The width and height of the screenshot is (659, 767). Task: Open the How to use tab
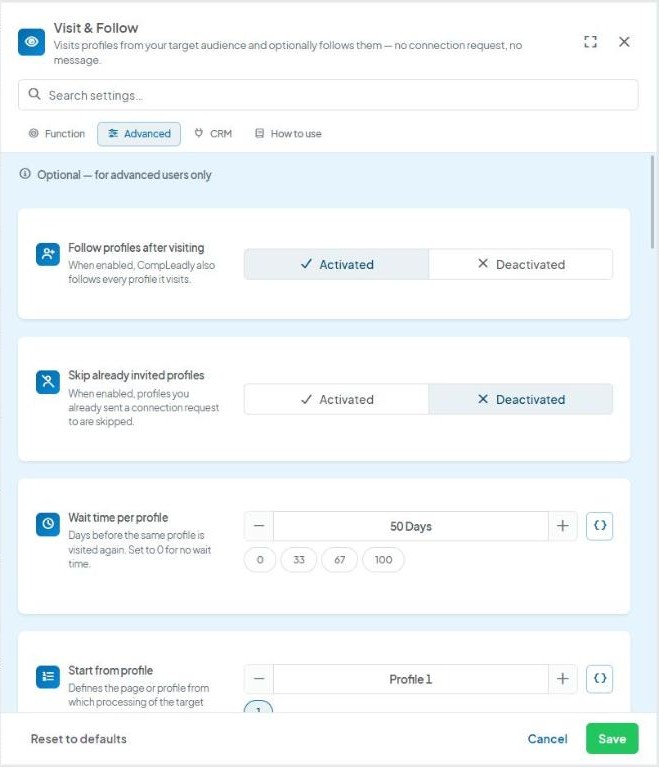[x=288, y=134]
